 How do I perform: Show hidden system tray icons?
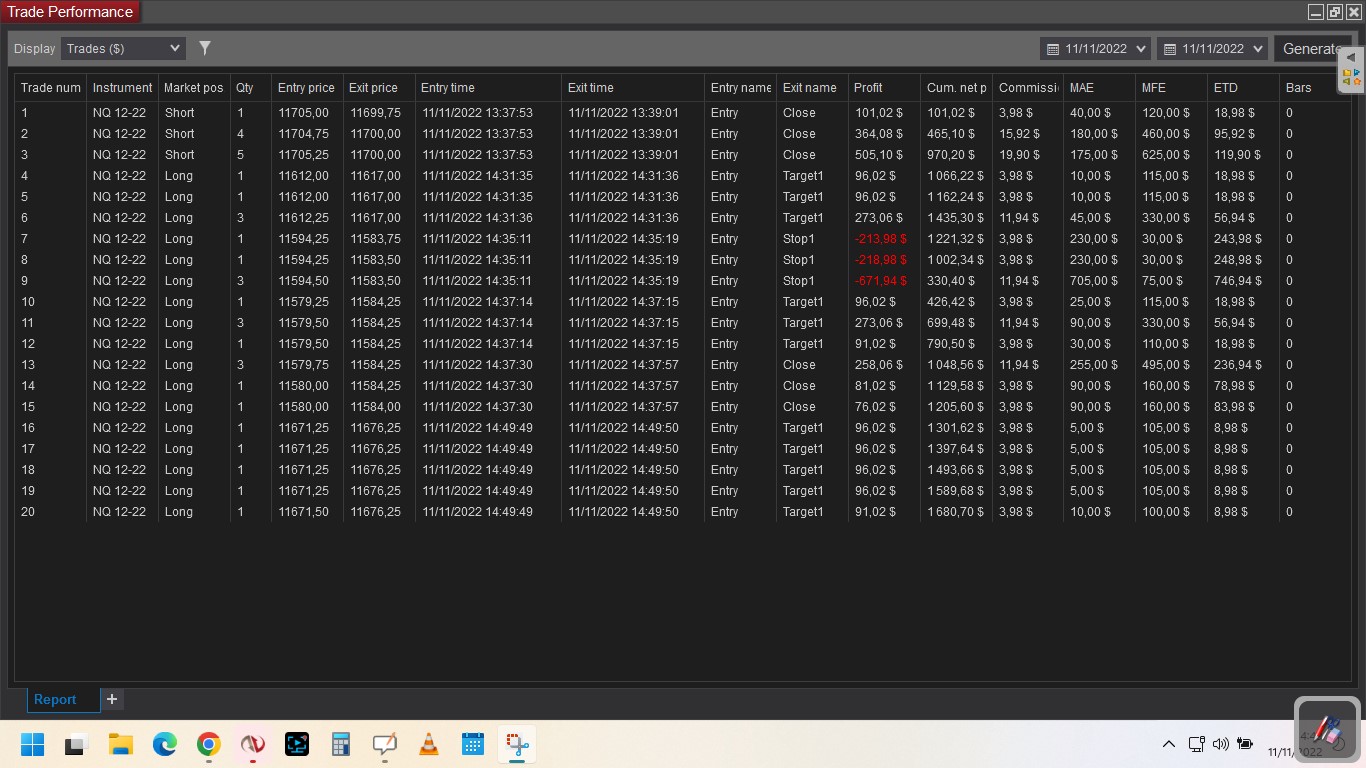pyautogui.click(x=1168, y=744)
